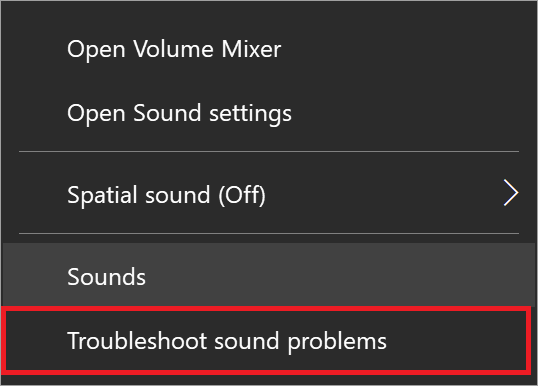The width and height of the screenshot is (538, 386).
Task: Open the Spatial sound flyout with the chevron
Action: click(x=511, y=193)
